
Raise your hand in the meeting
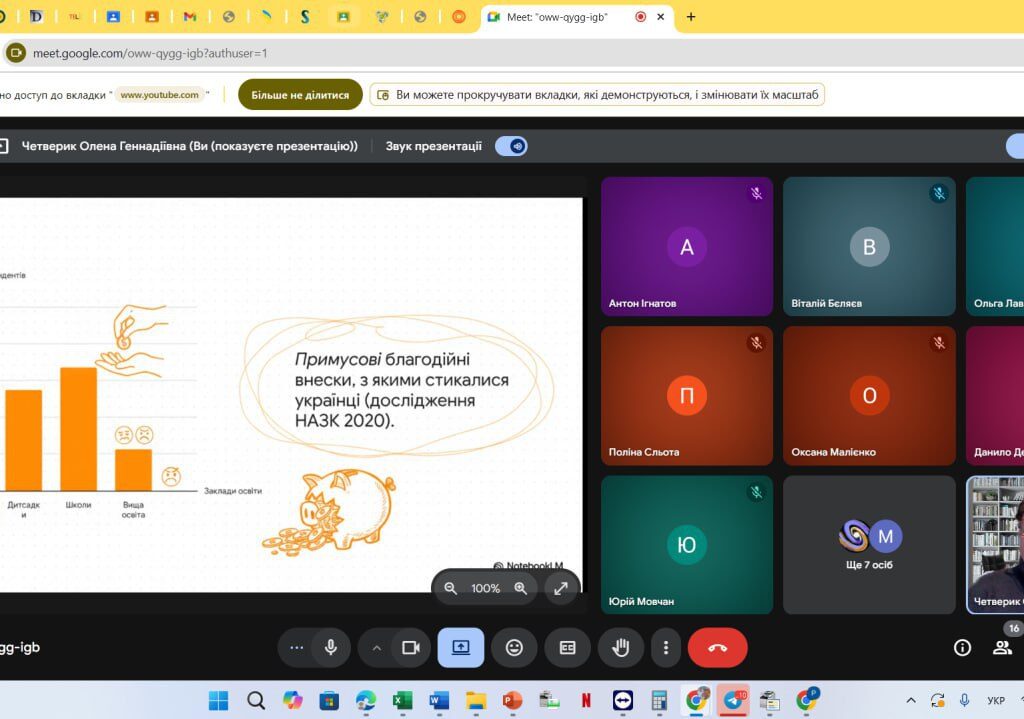click(x=621, y=647)
